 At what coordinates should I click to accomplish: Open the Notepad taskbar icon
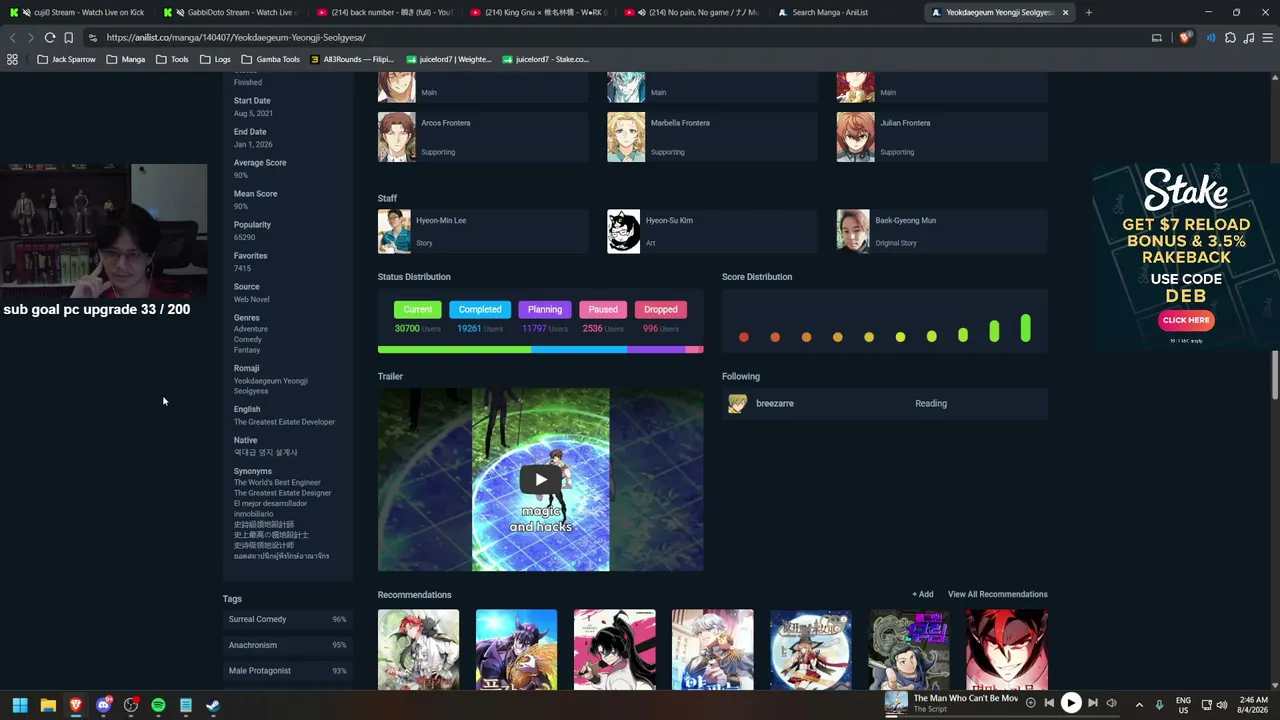(186, 705)
